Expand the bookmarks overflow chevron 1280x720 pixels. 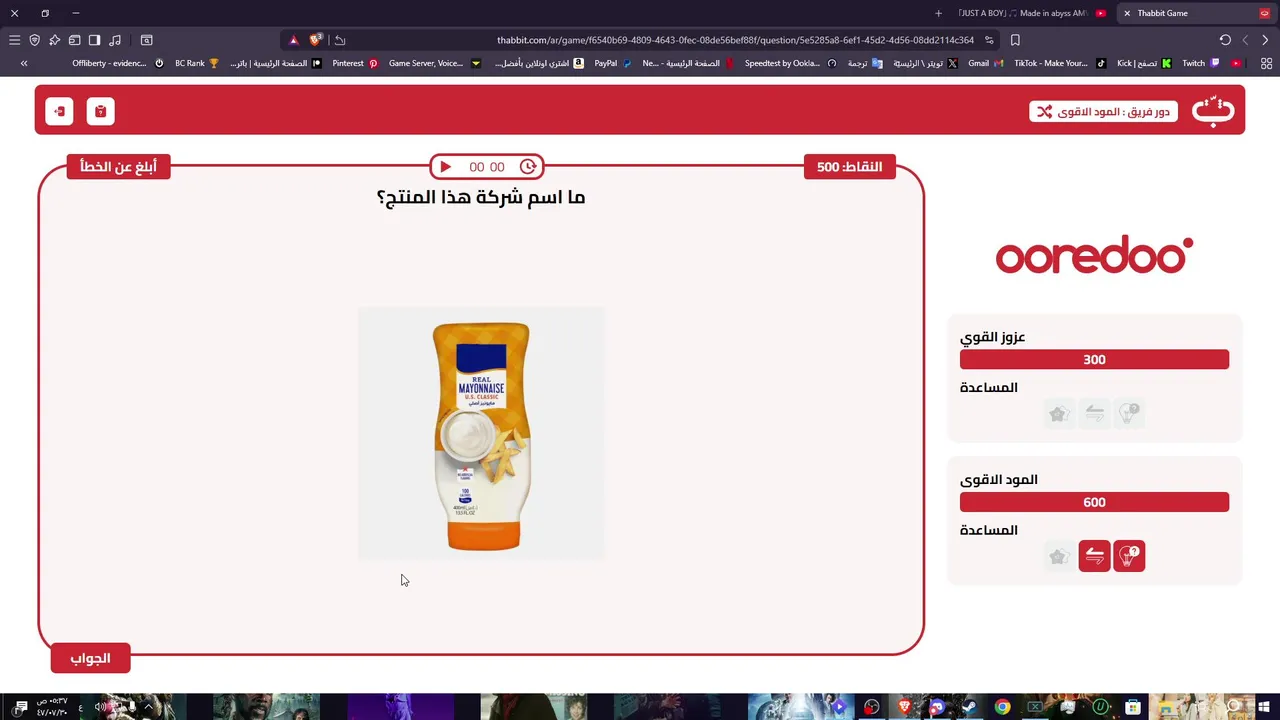pos(24,63)
